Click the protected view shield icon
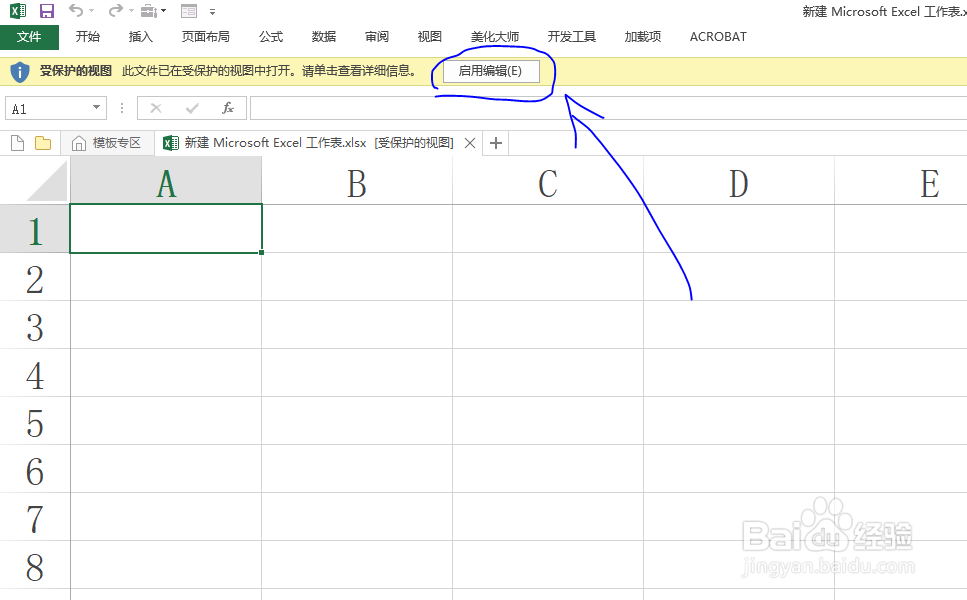This screenshot has height=600, width=967. 20,72
